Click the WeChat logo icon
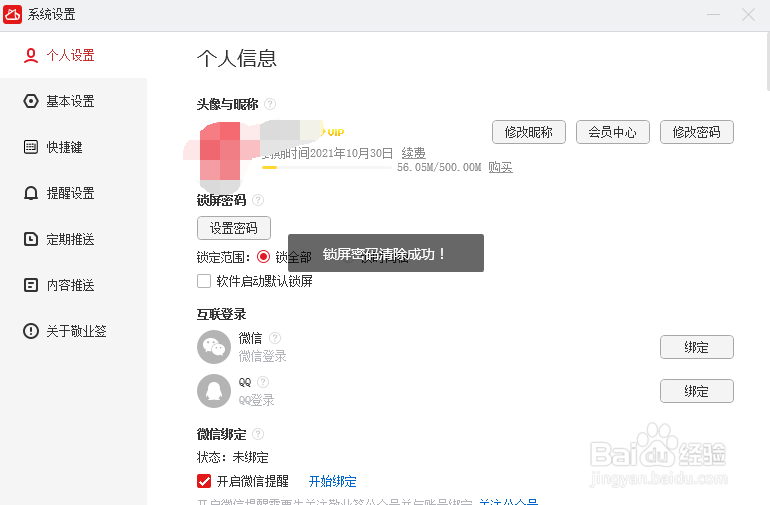This screenshot has width=770, height=505. [x=213, y=347]
